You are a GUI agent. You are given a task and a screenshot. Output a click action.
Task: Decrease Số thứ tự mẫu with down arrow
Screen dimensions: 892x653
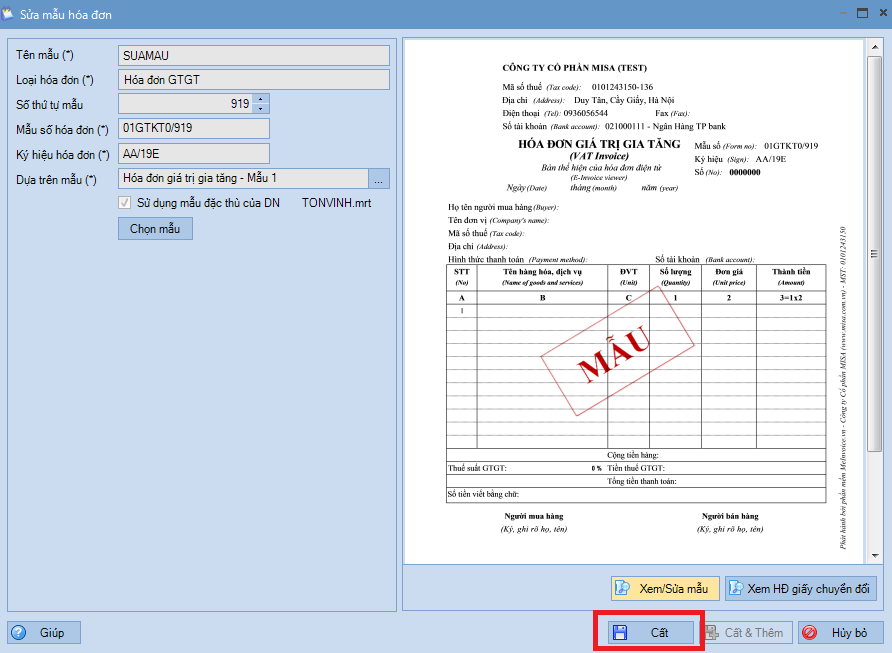pyautogui.click(x=261, y=109)
